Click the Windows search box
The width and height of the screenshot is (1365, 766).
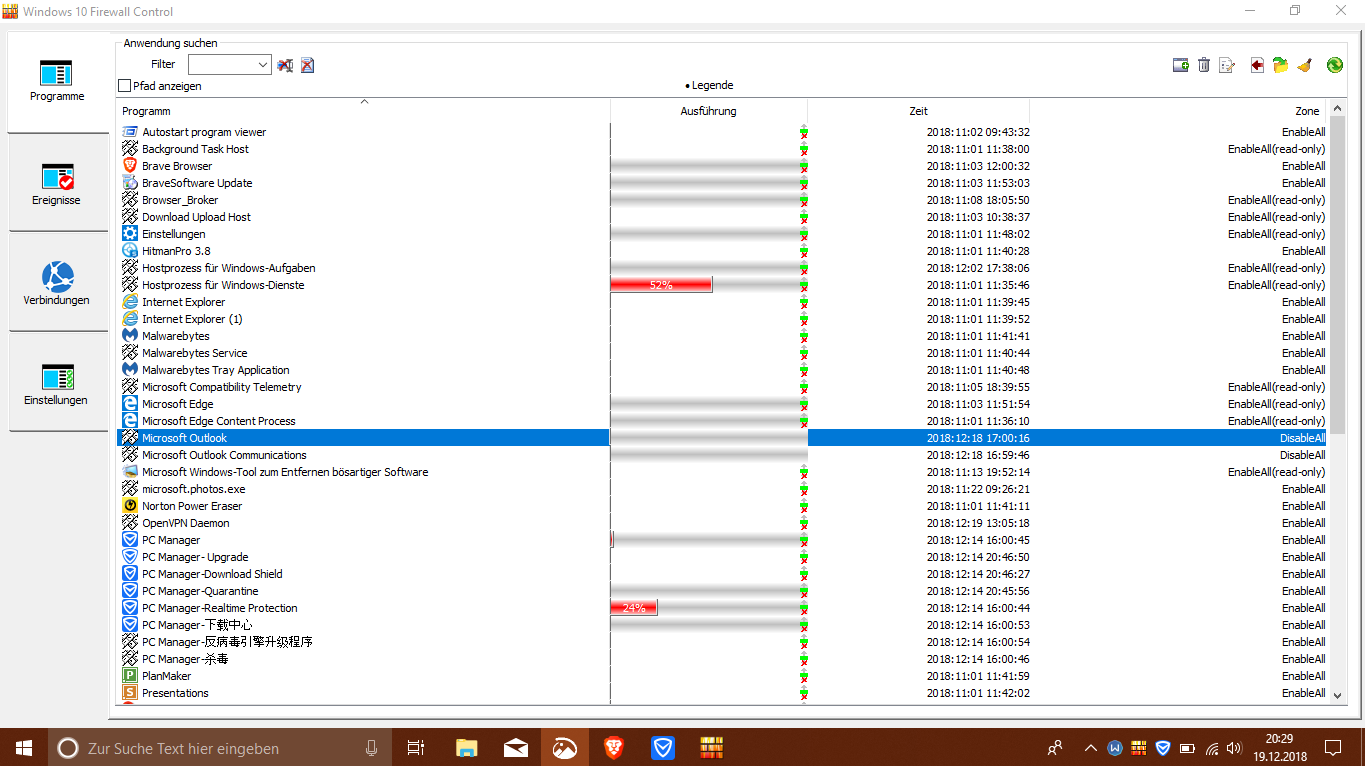(x=222, y=747)
